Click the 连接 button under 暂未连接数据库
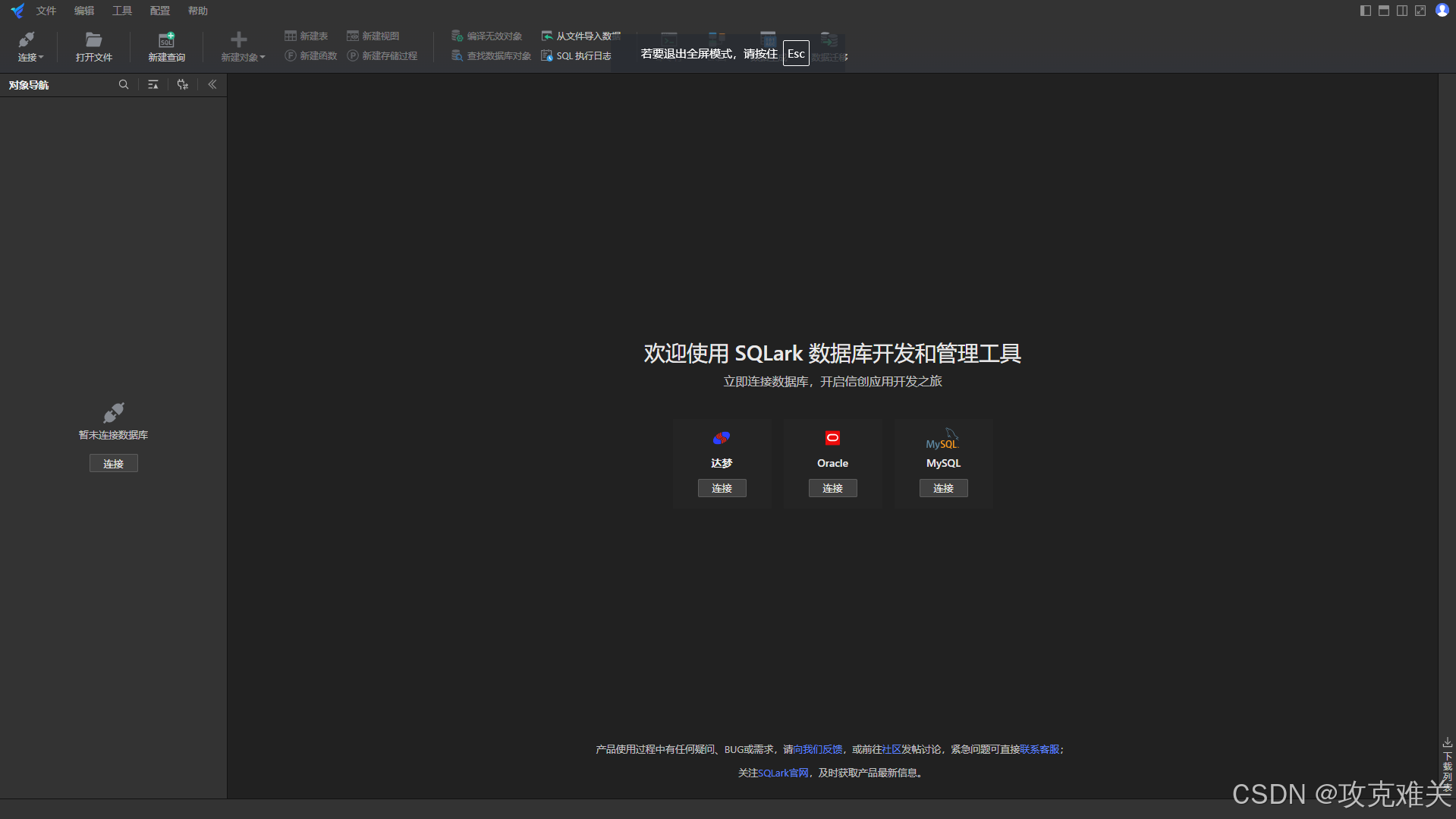Viewport: 1456px width, 819px height. point(114,464)
